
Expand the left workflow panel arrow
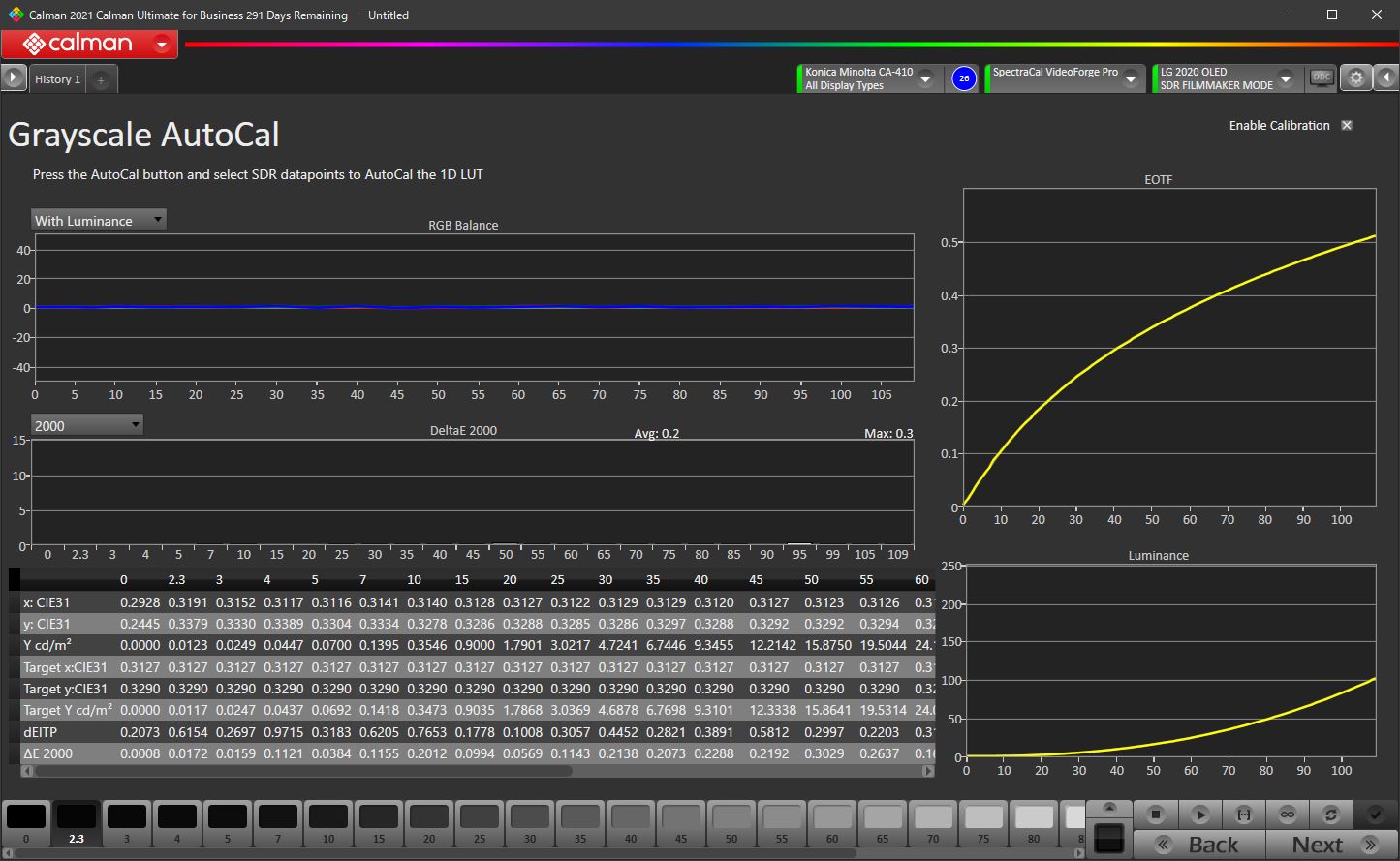(x=13, y=78)
